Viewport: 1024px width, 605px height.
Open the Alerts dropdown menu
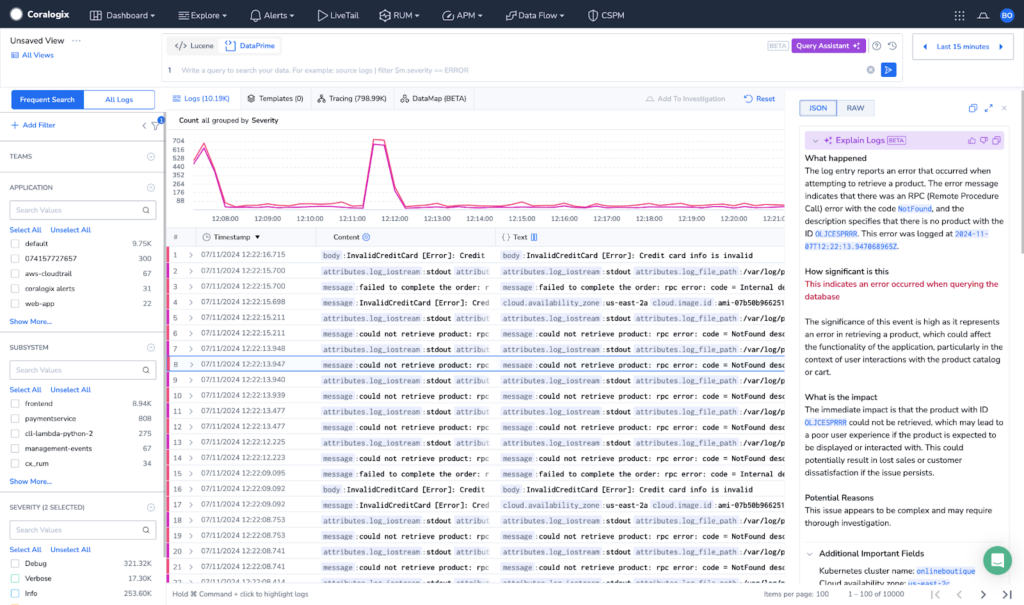pos(272,15)
